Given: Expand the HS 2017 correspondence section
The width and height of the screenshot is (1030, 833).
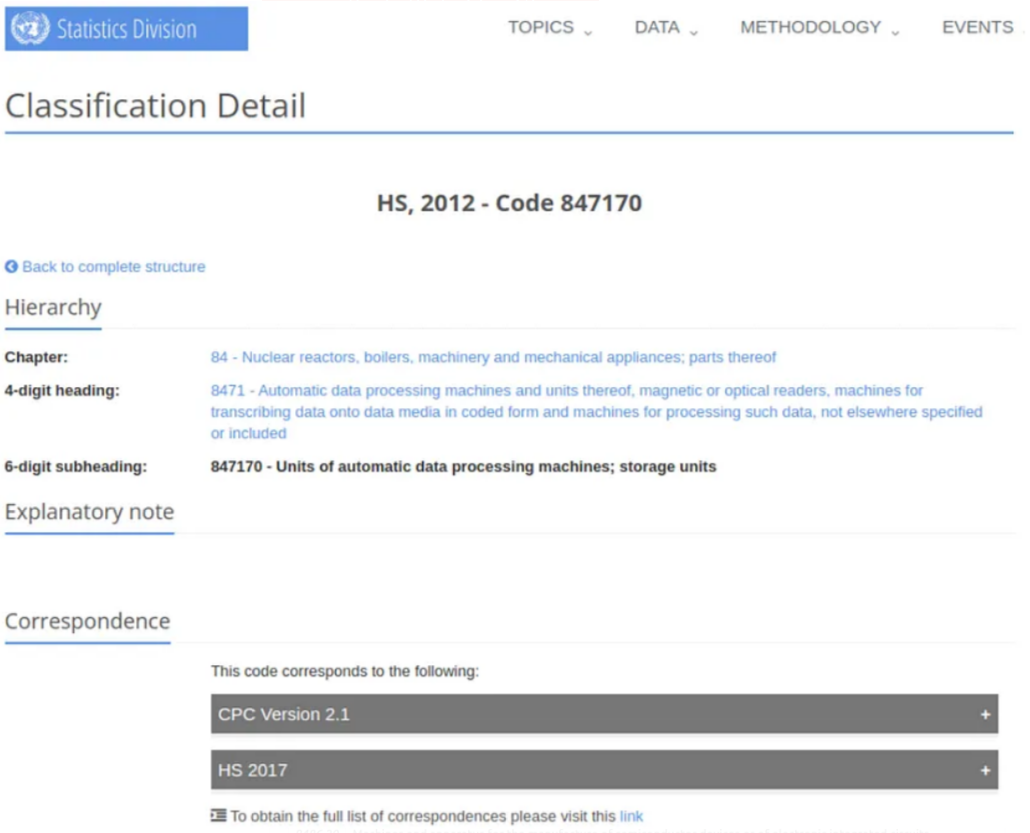Looking at the screenshot, I should click(x=604, y=771).
